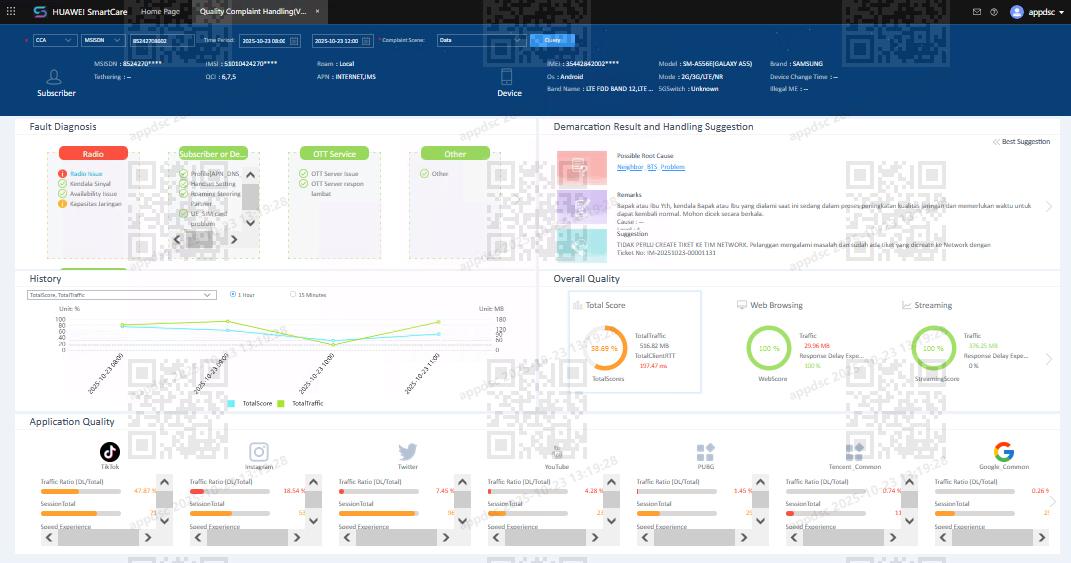Click the HUAWEI SmartCare logo
The image size is (1071, 563).
point(80,12)
